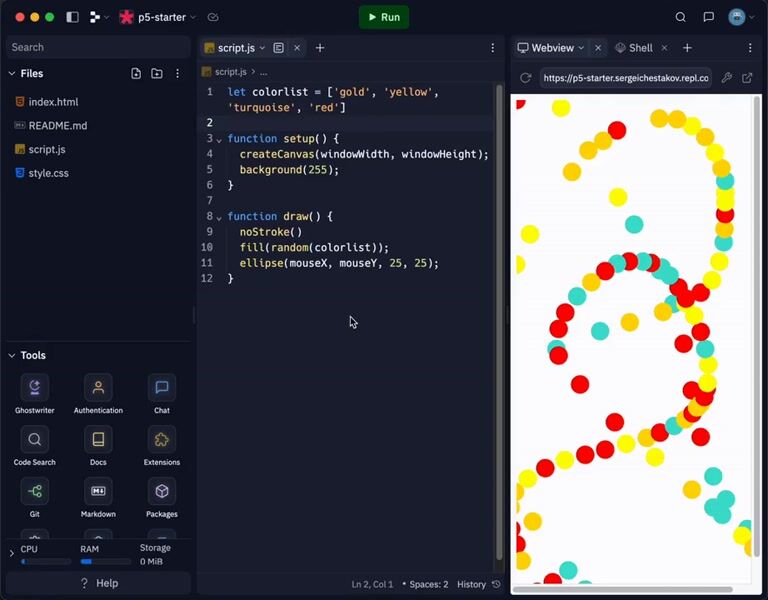Switch to the Shell tab
This screenshot has height=600, width=768.
click(634, 48)
